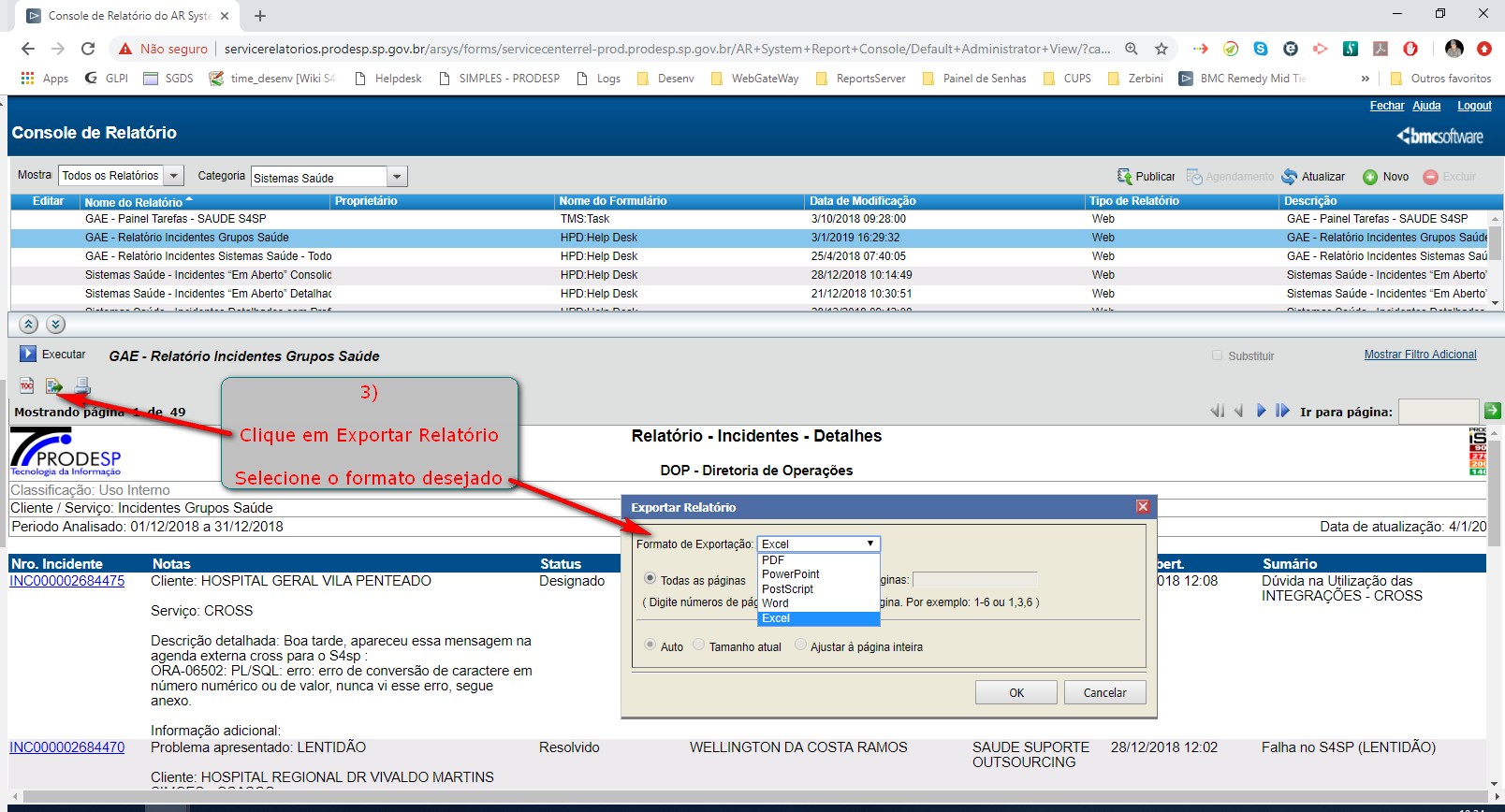1505x812 pixels.
Task: Click Mostrar Filtro Adicional link
Action: [x=1420, y=355]
